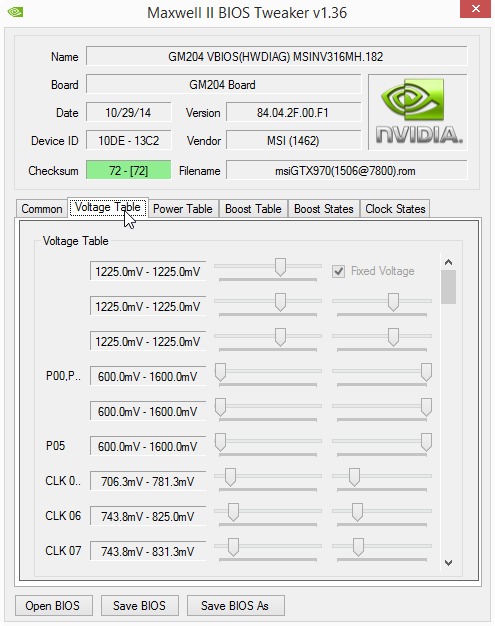Viewport: 495px width, 626px height.
Task: Click the Device ID field 10DE - 13C2
Action: (x=129, y=141)
